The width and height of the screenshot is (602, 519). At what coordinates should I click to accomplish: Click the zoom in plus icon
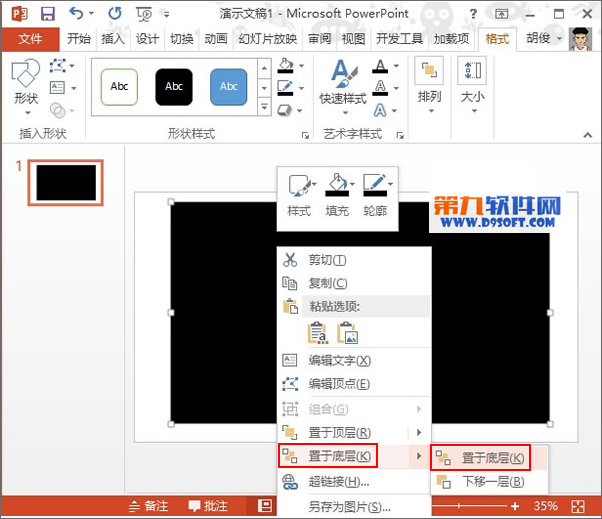point(515,506)
